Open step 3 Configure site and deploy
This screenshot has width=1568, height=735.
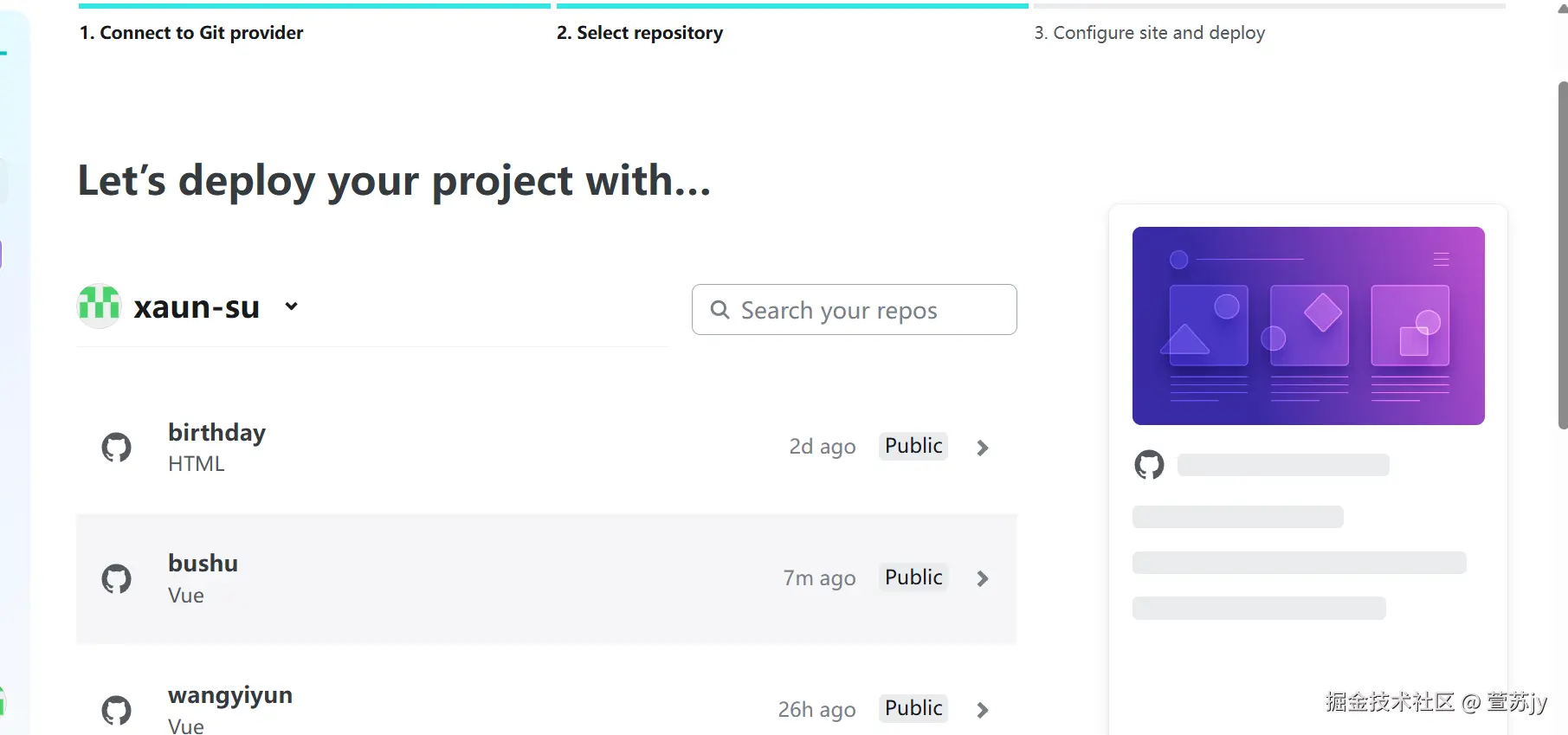tap(1149, 33)
